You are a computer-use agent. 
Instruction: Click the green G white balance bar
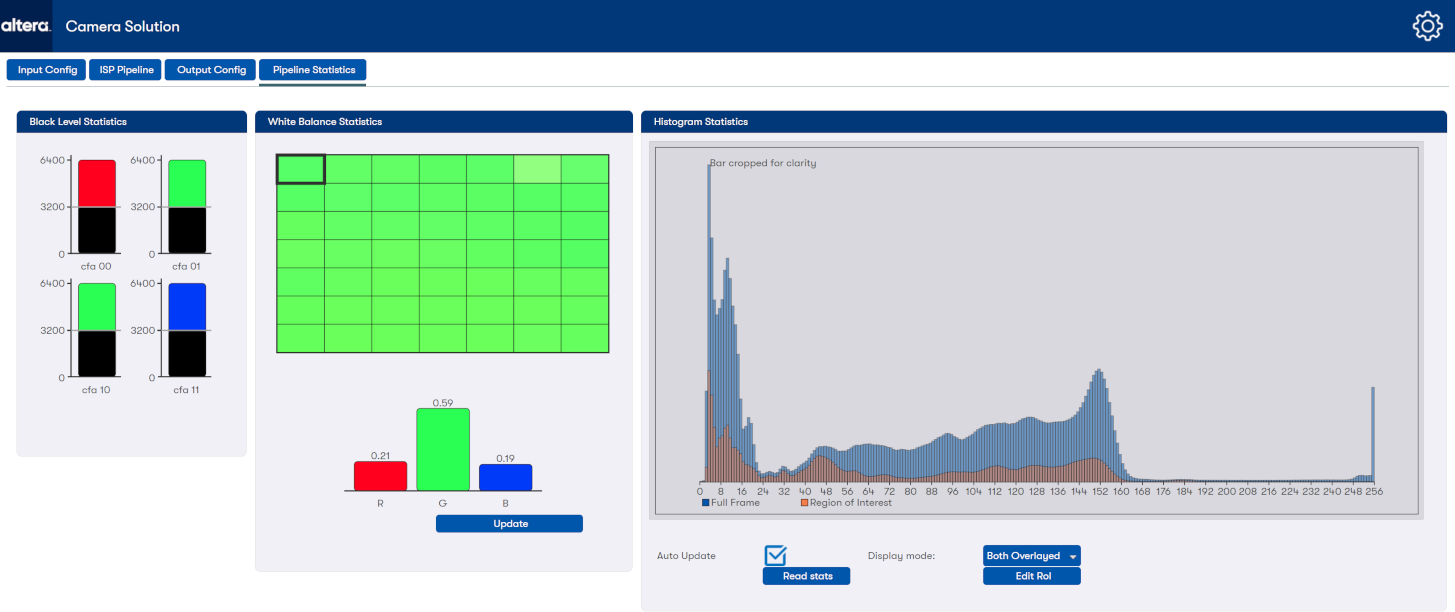pos(443,449)
